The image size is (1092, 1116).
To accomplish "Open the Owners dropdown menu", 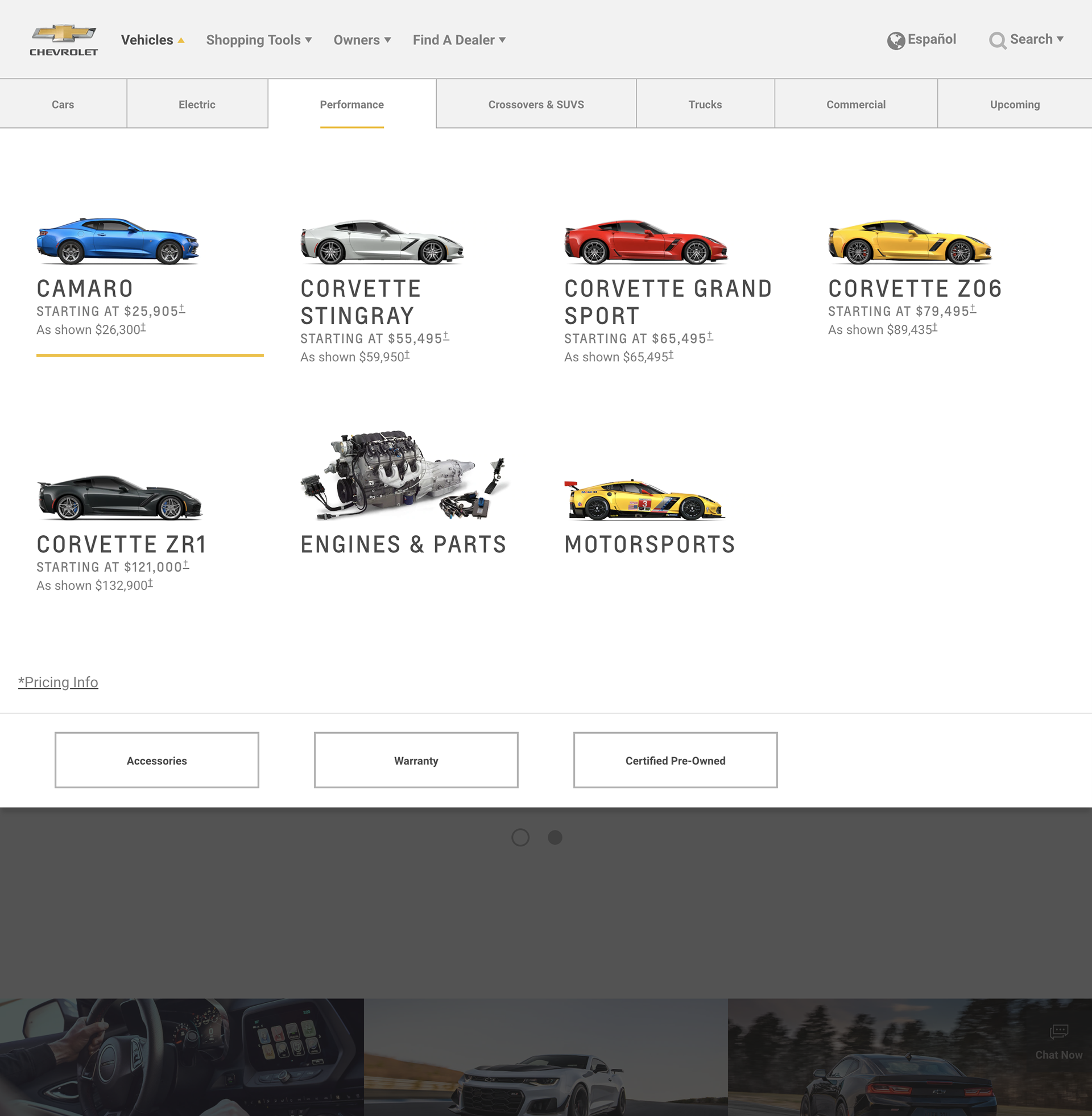I will coord(362,40).
